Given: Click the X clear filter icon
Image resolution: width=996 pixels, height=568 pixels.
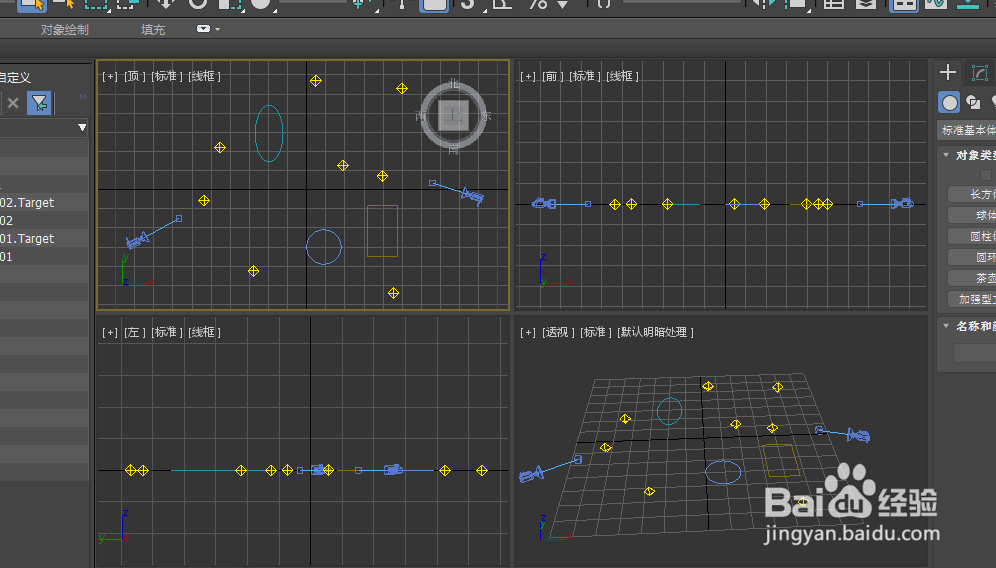Looking at the screenshot, I should pos(13,103).
